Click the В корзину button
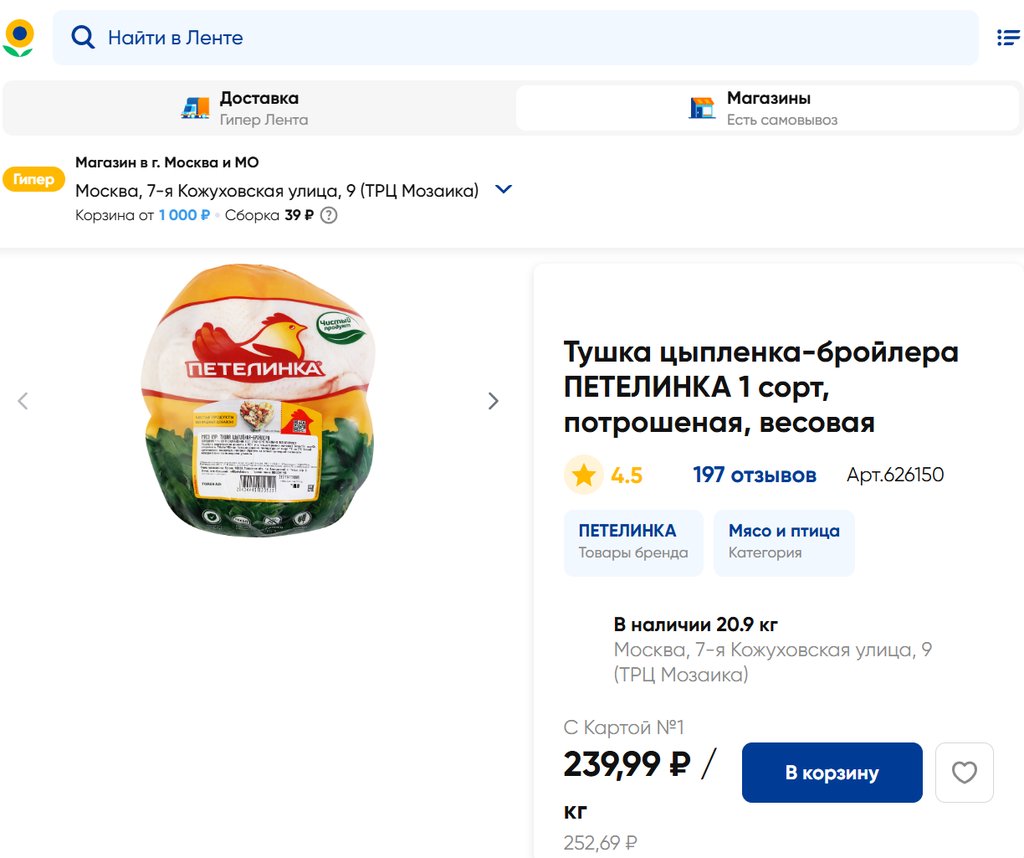 (831, 772)
